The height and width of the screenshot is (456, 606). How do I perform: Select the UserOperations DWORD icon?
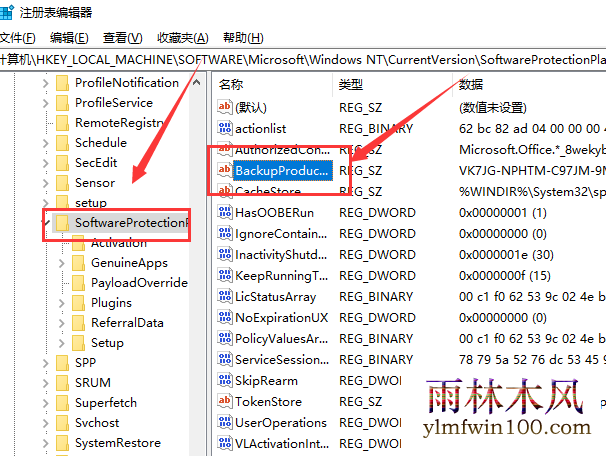(225, 422)
